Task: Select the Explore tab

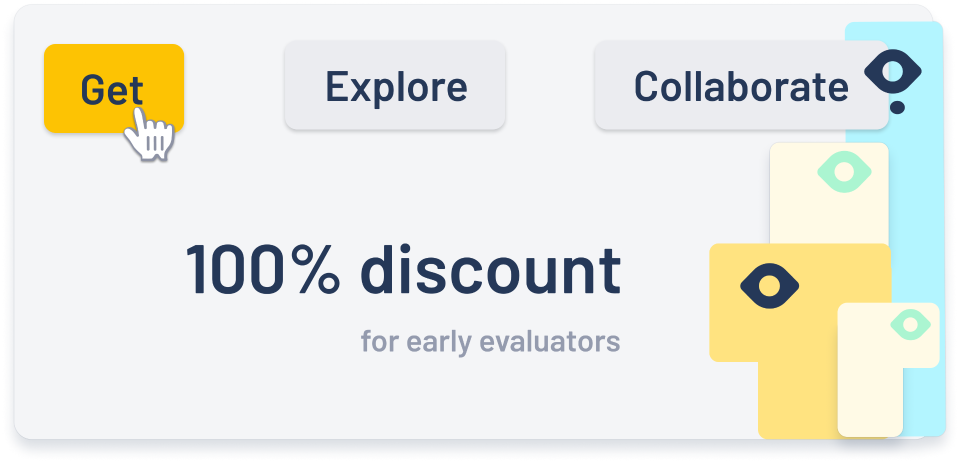Action: coord(395,87)
